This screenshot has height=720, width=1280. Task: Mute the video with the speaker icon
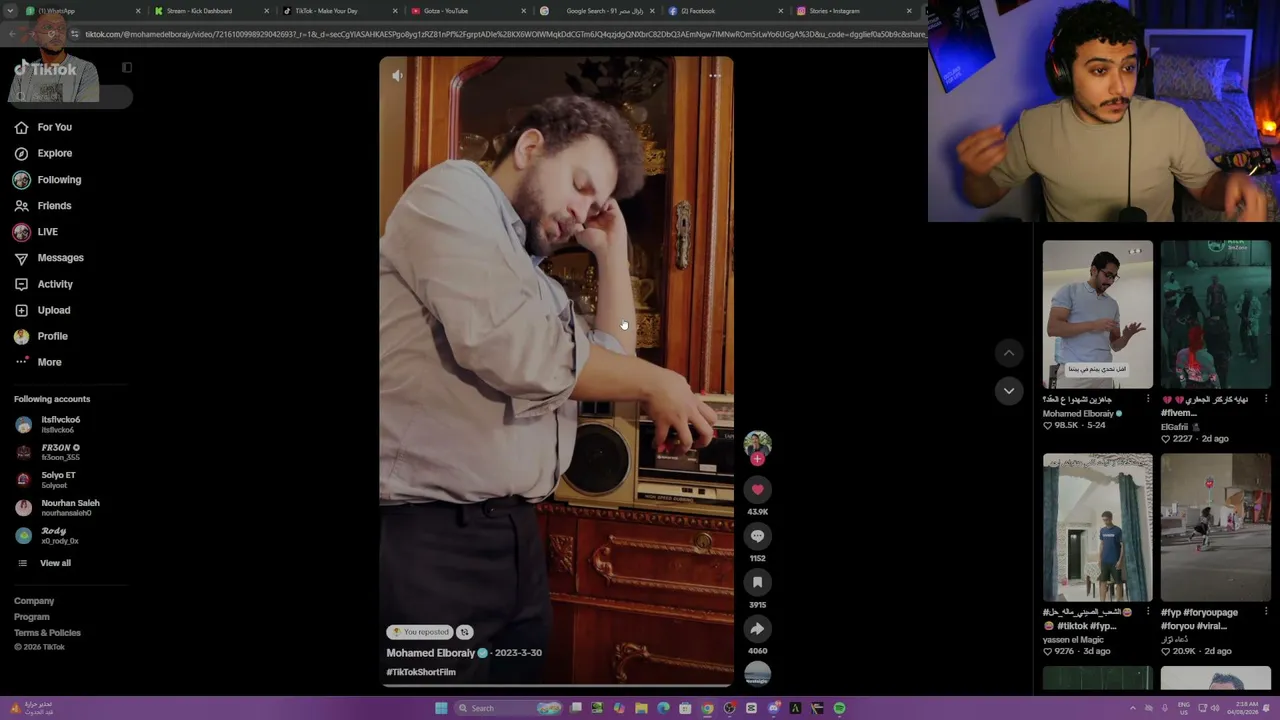pyautogui.click(x=397, y=75)
